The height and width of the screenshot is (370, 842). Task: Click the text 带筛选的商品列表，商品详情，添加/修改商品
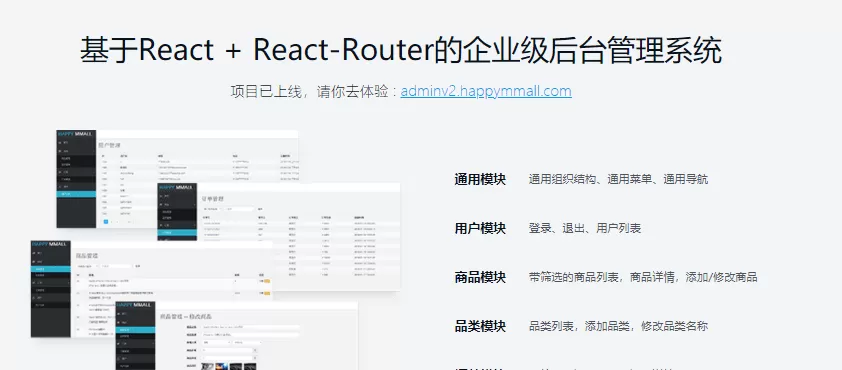[643, 277]
